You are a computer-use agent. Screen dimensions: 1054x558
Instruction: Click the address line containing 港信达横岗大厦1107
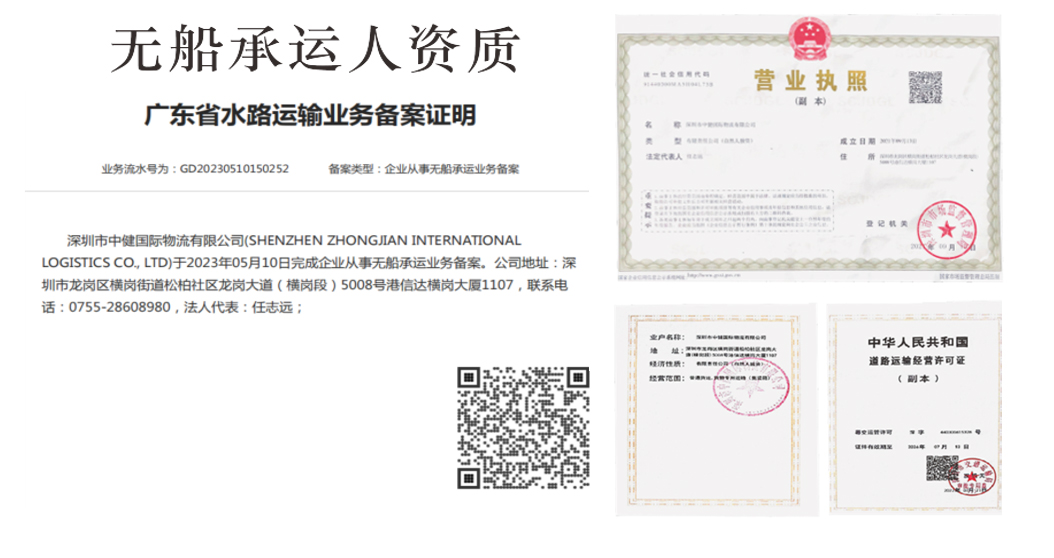305,285
